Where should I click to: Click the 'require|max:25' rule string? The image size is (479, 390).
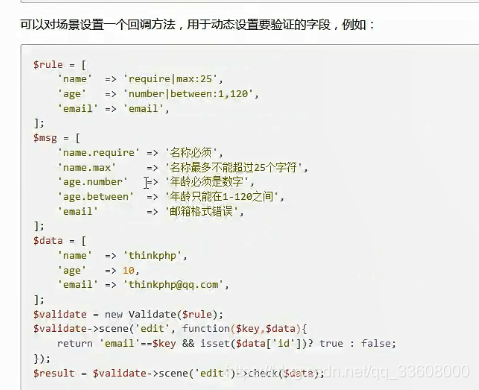tap(170, 79)
